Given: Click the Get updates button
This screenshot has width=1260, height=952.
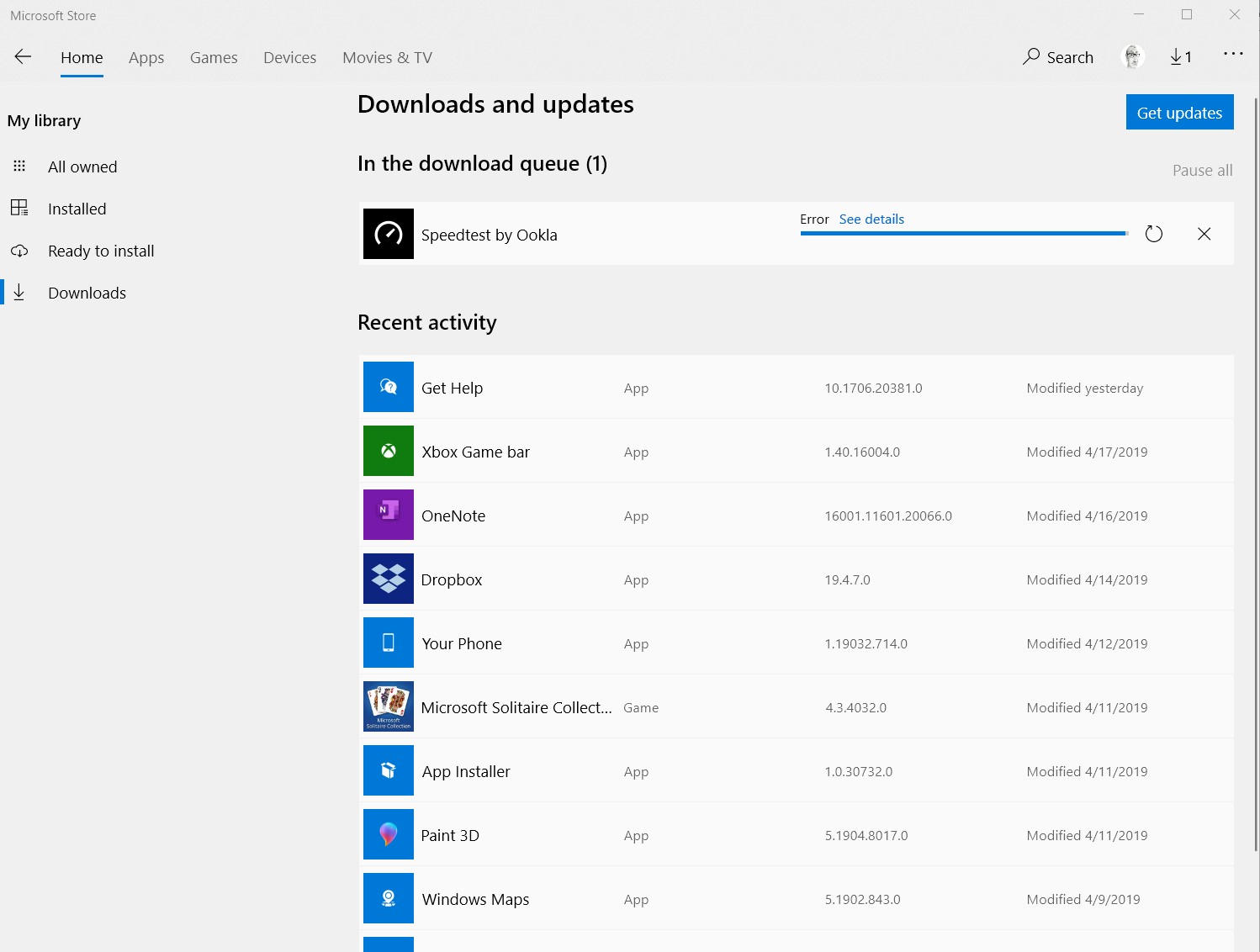Looking at the screenshot, I should (1179, 112).
